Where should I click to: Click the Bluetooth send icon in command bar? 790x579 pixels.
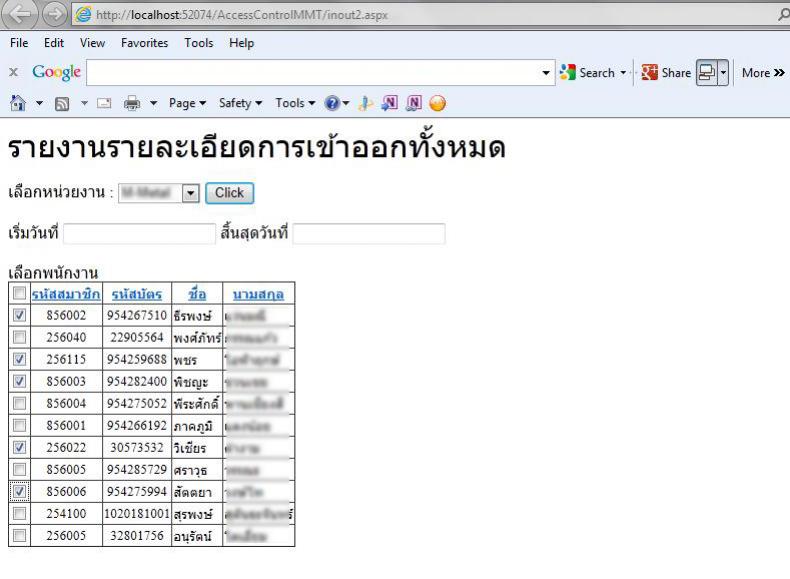tap(365, 103)
